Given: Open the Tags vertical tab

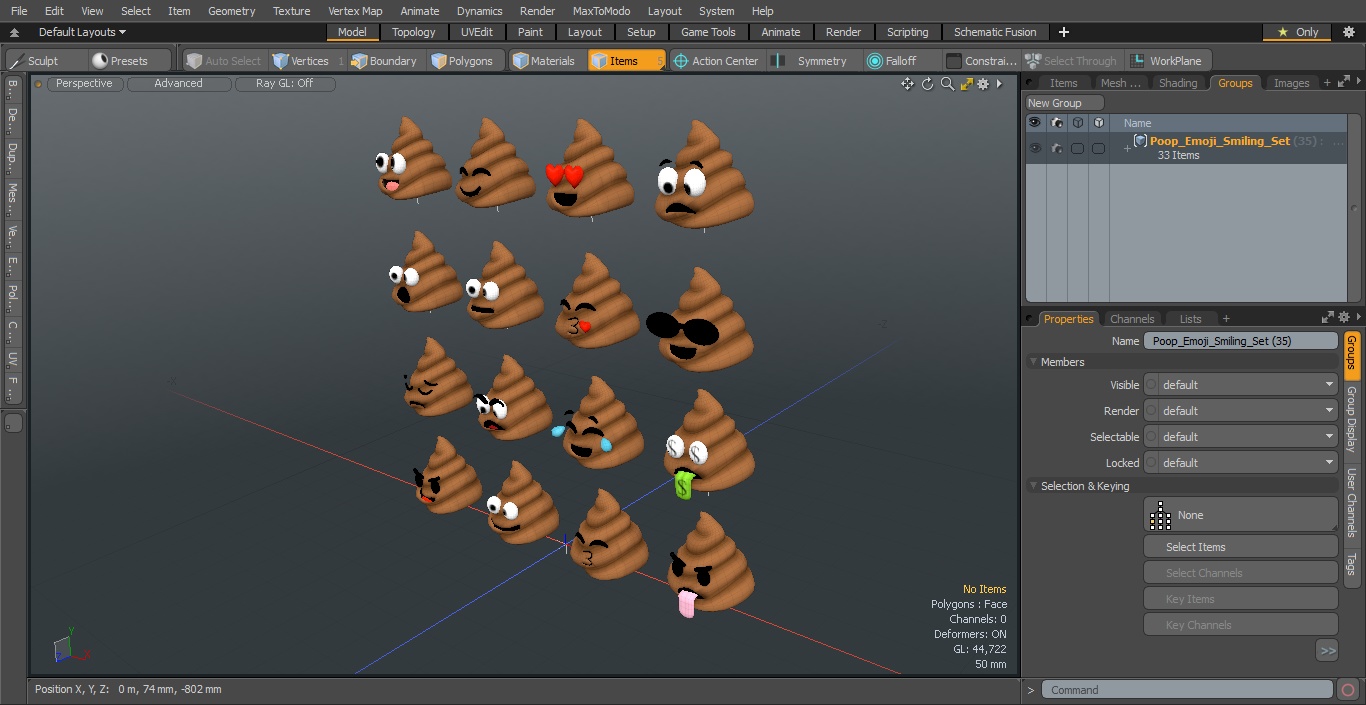Looking at the screenshot, I should click(x=1352, y=565).
